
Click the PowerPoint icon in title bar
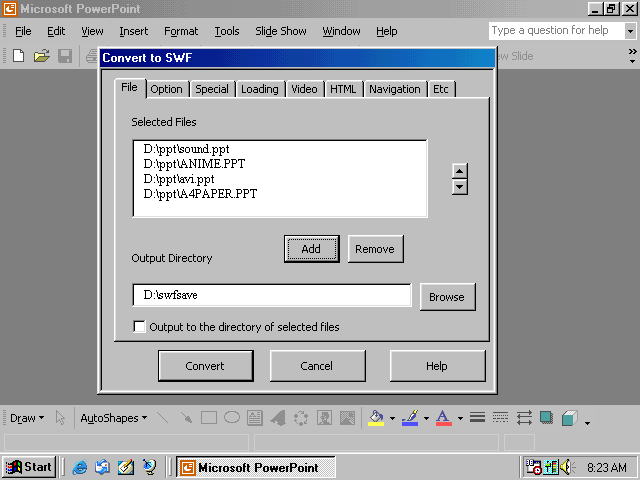pyautogui.click(x=9, y=9)
